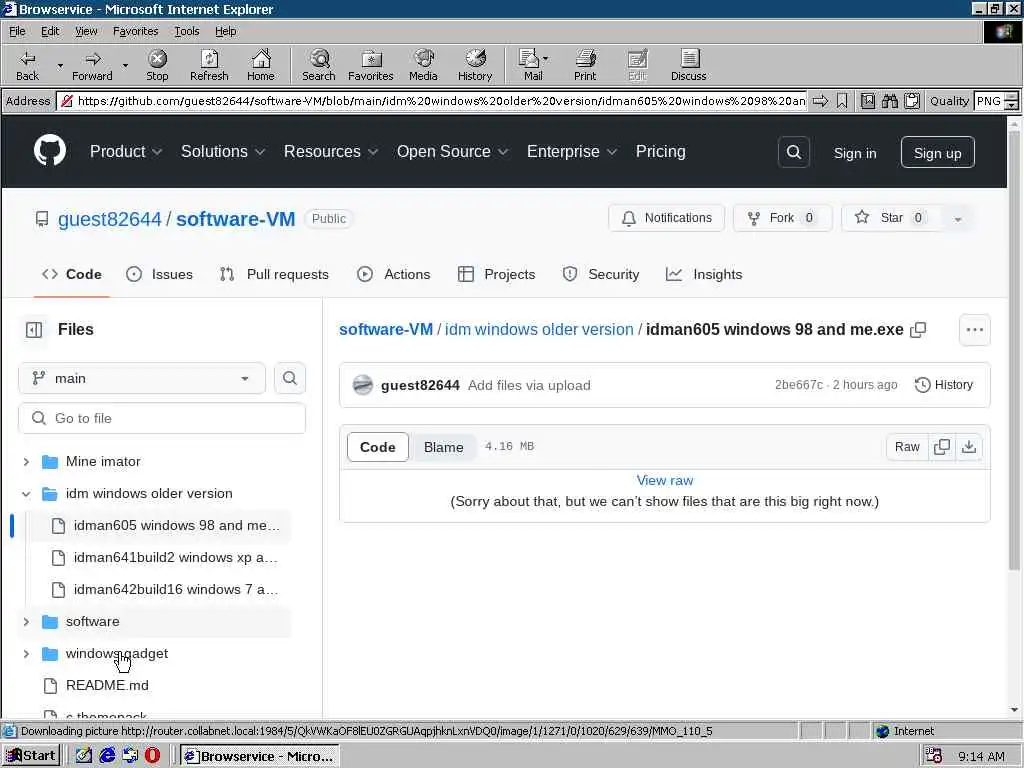
Task: Open the Product navigation dropdown
Action: [x=125, y=152]
